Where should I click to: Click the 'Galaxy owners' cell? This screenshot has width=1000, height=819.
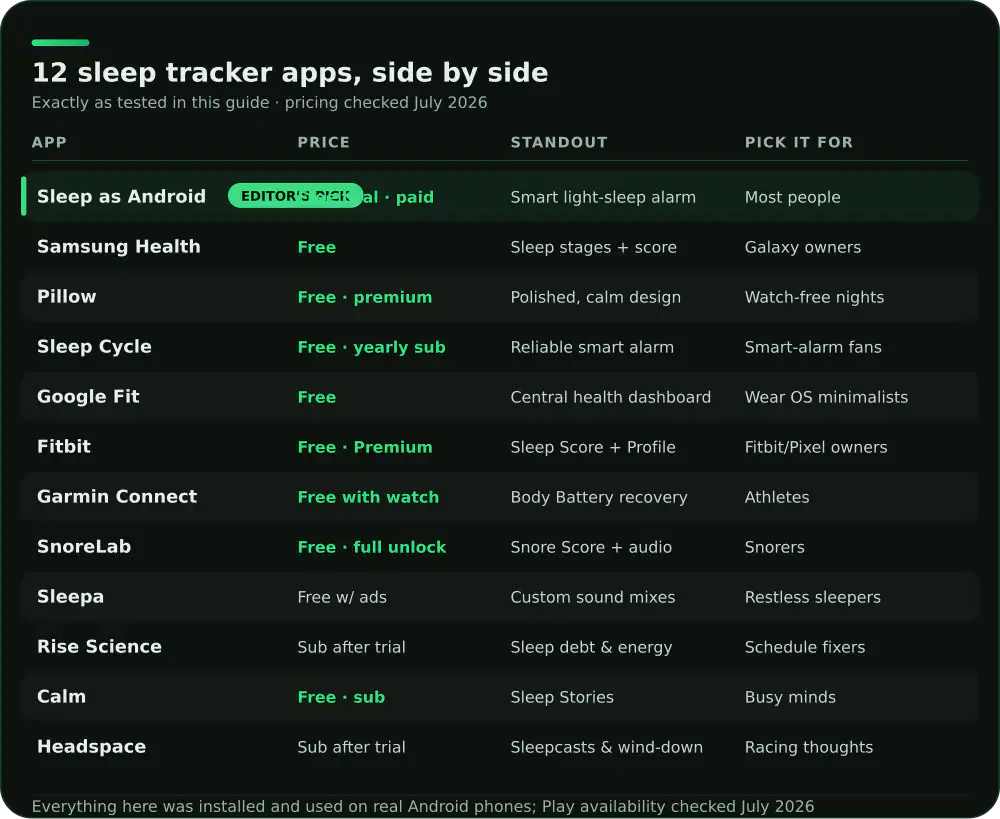click(802, 247)
